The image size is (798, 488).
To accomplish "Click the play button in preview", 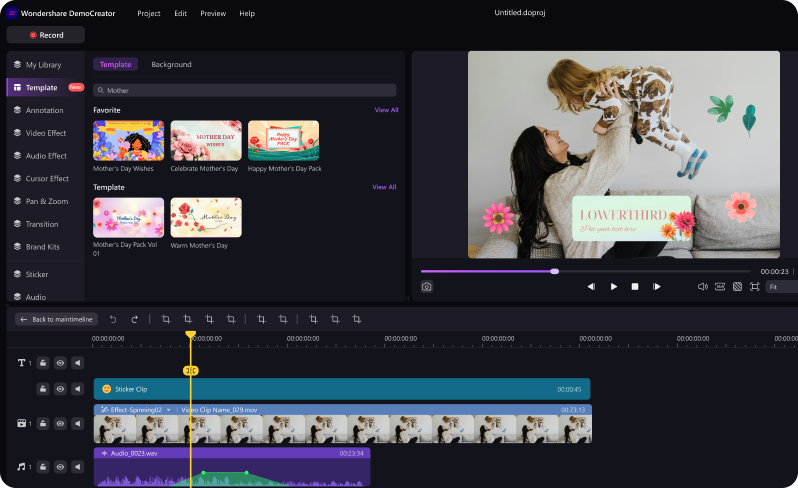I will tap(614, 287).
